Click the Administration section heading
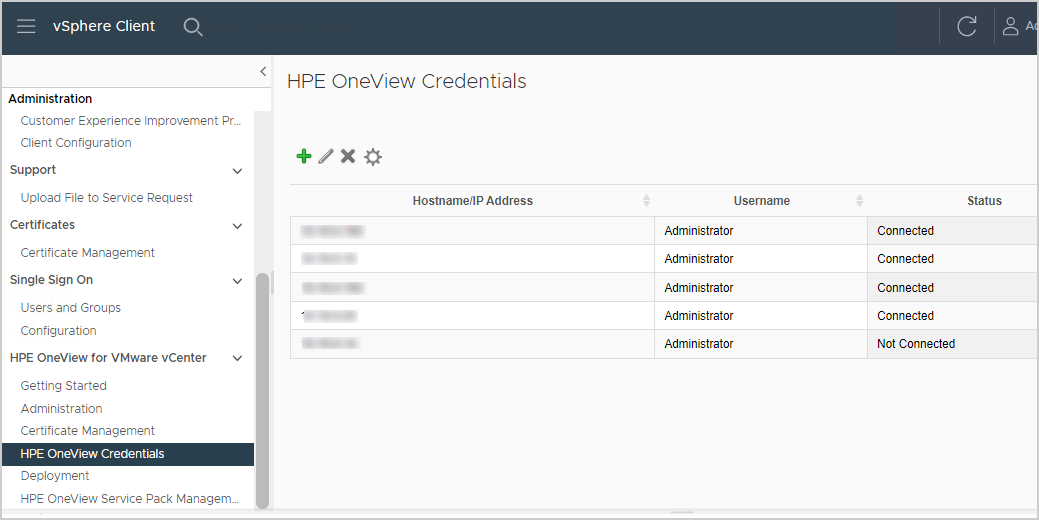The height and width of the screenshot is (520, 1039). point(50,99)
